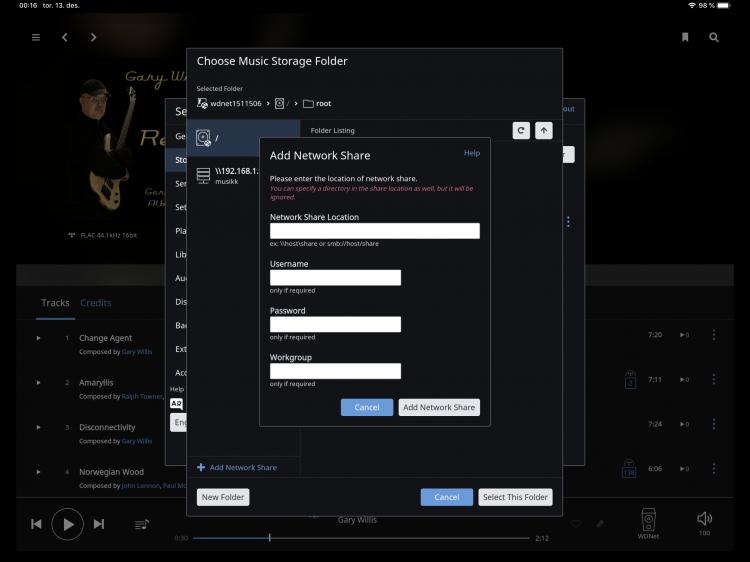Image resolution: width=750 pixels, height=562 pixels.
Task: Open the three-dot menu for Change Agent
Action: (x=713, y=335)
